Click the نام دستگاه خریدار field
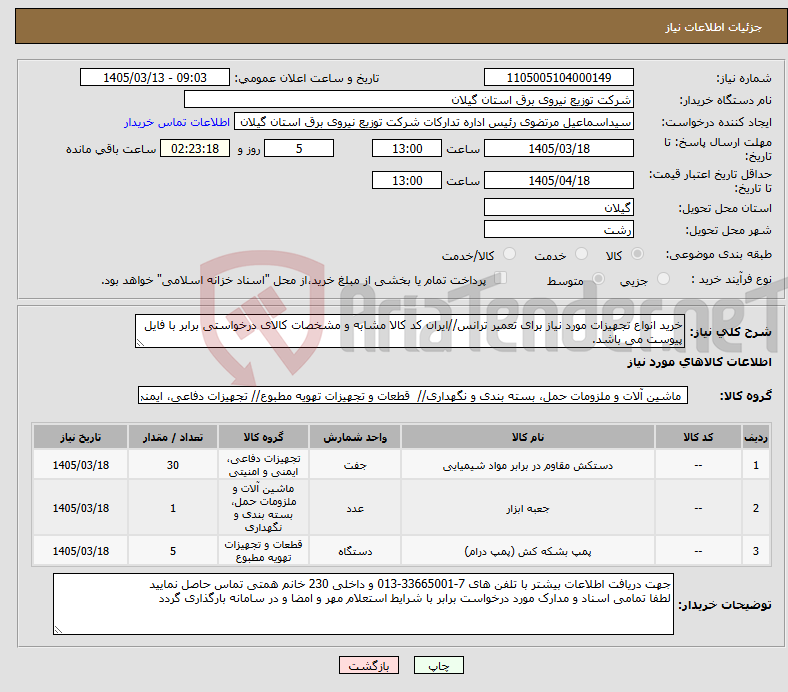The height and width of the screenshot is (692, 788). click(409, 100)
